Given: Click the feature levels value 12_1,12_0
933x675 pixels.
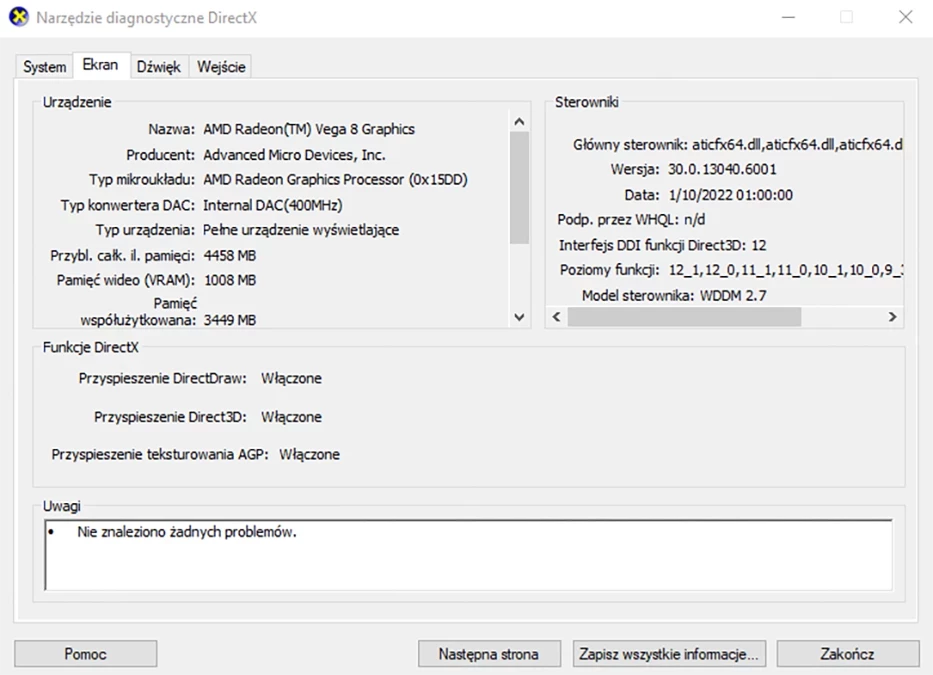Looking at the screenshot, I should click(785, 270).
